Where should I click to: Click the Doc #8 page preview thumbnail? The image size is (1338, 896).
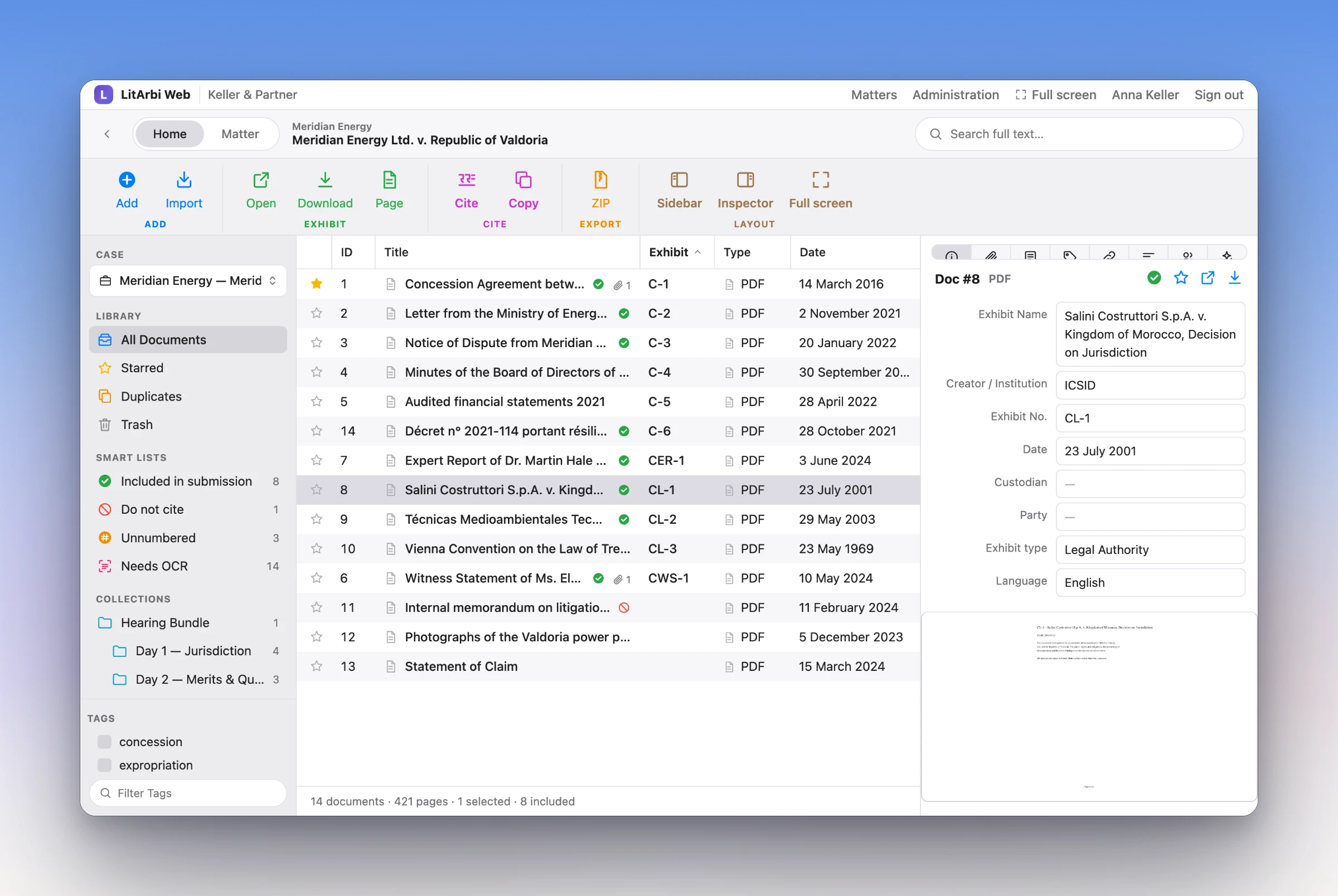(x=1089, y=707)
